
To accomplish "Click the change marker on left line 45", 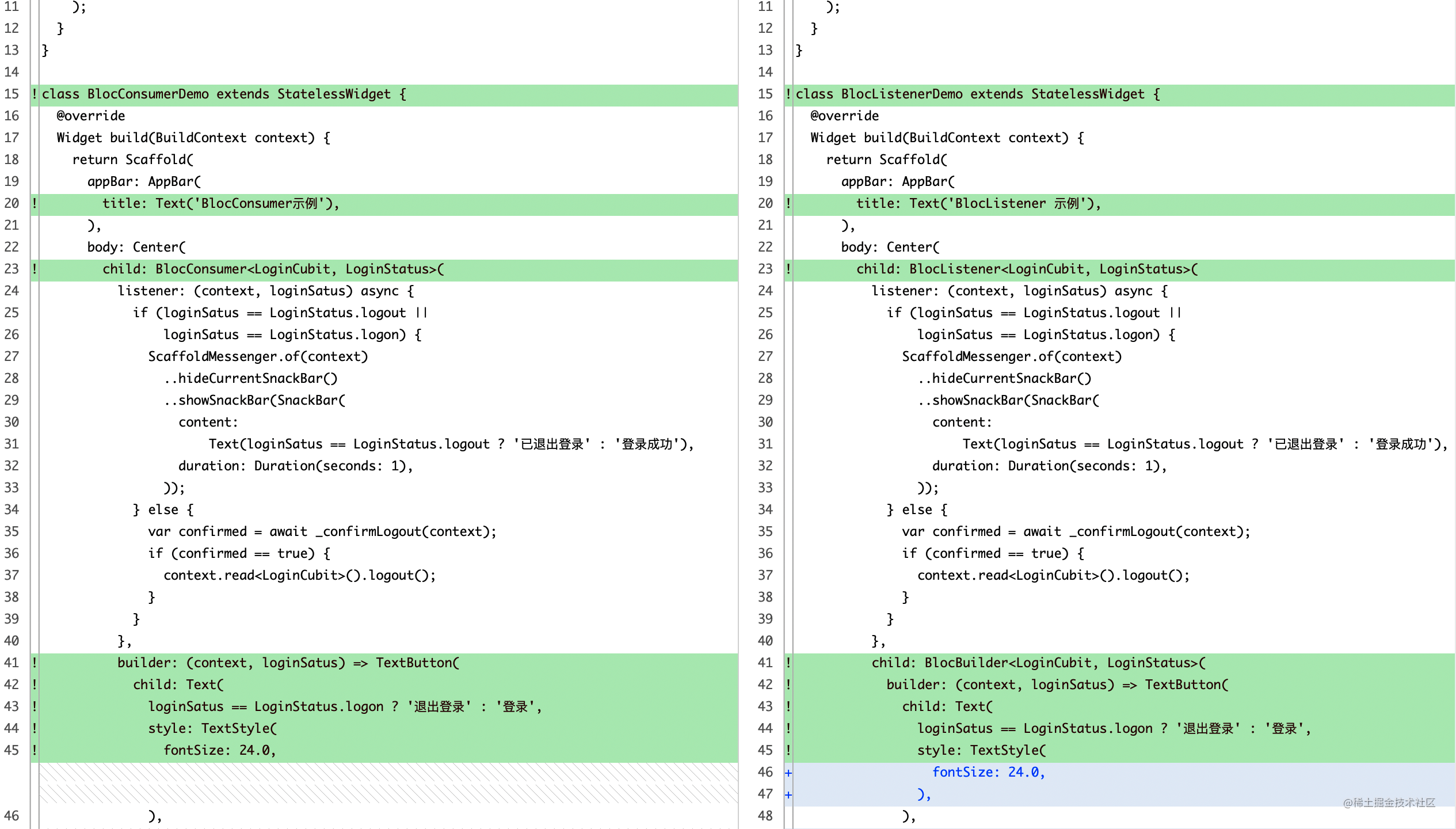I will pos(35,750).
